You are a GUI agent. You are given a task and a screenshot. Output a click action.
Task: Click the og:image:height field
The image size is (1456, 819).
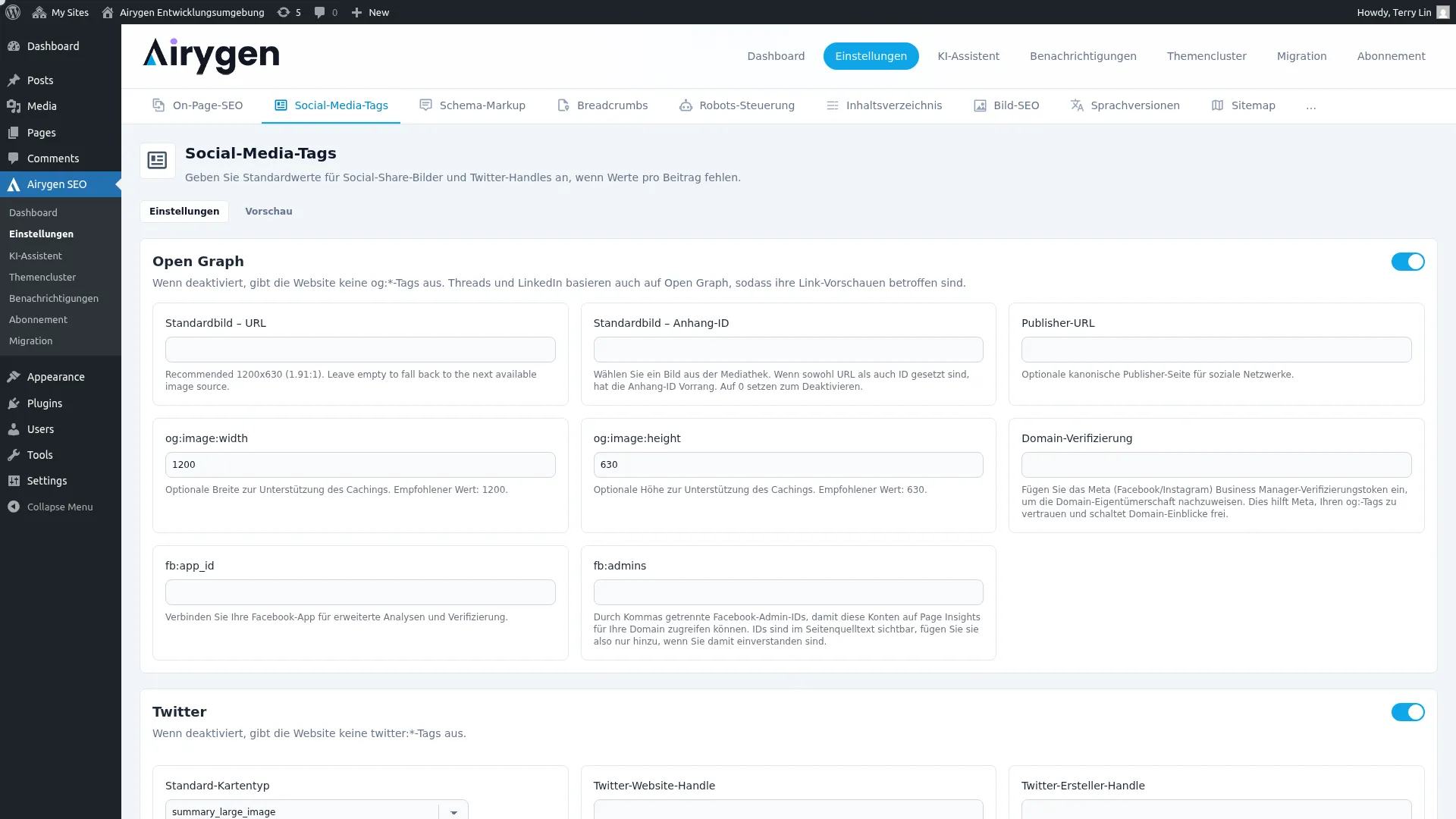[788, 465]
